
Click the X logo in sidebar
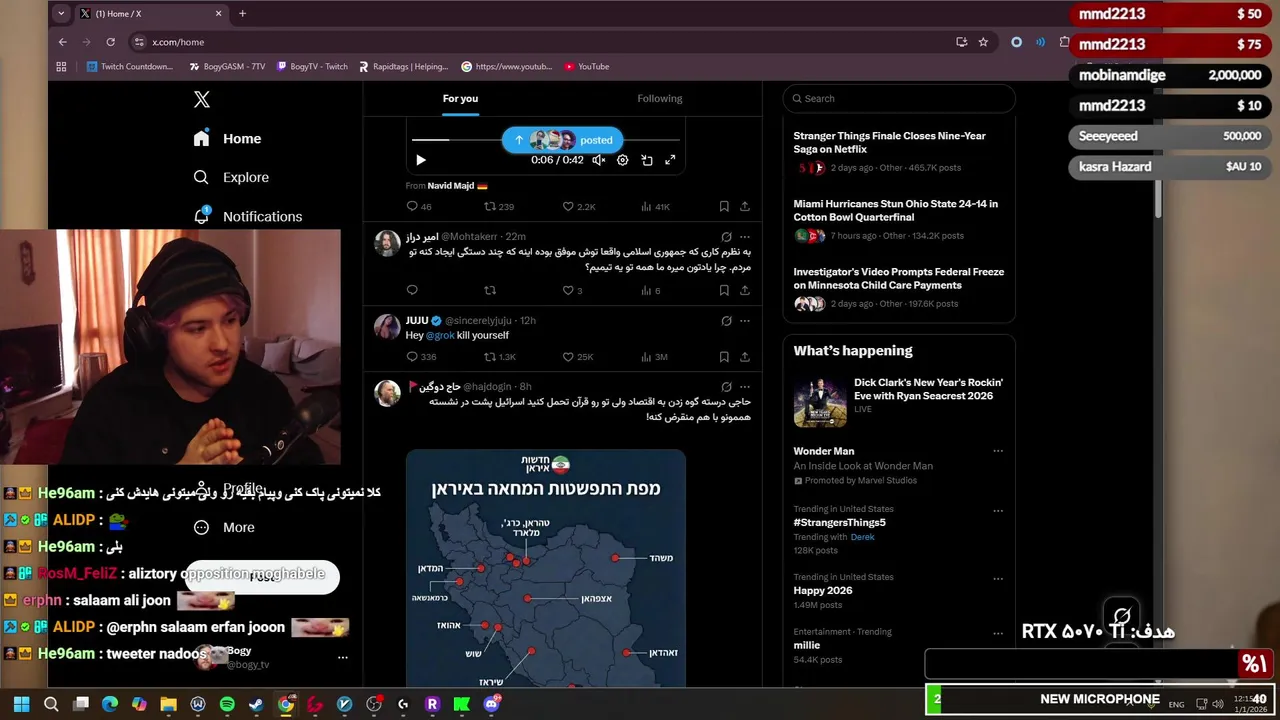(x=202, y=99)
